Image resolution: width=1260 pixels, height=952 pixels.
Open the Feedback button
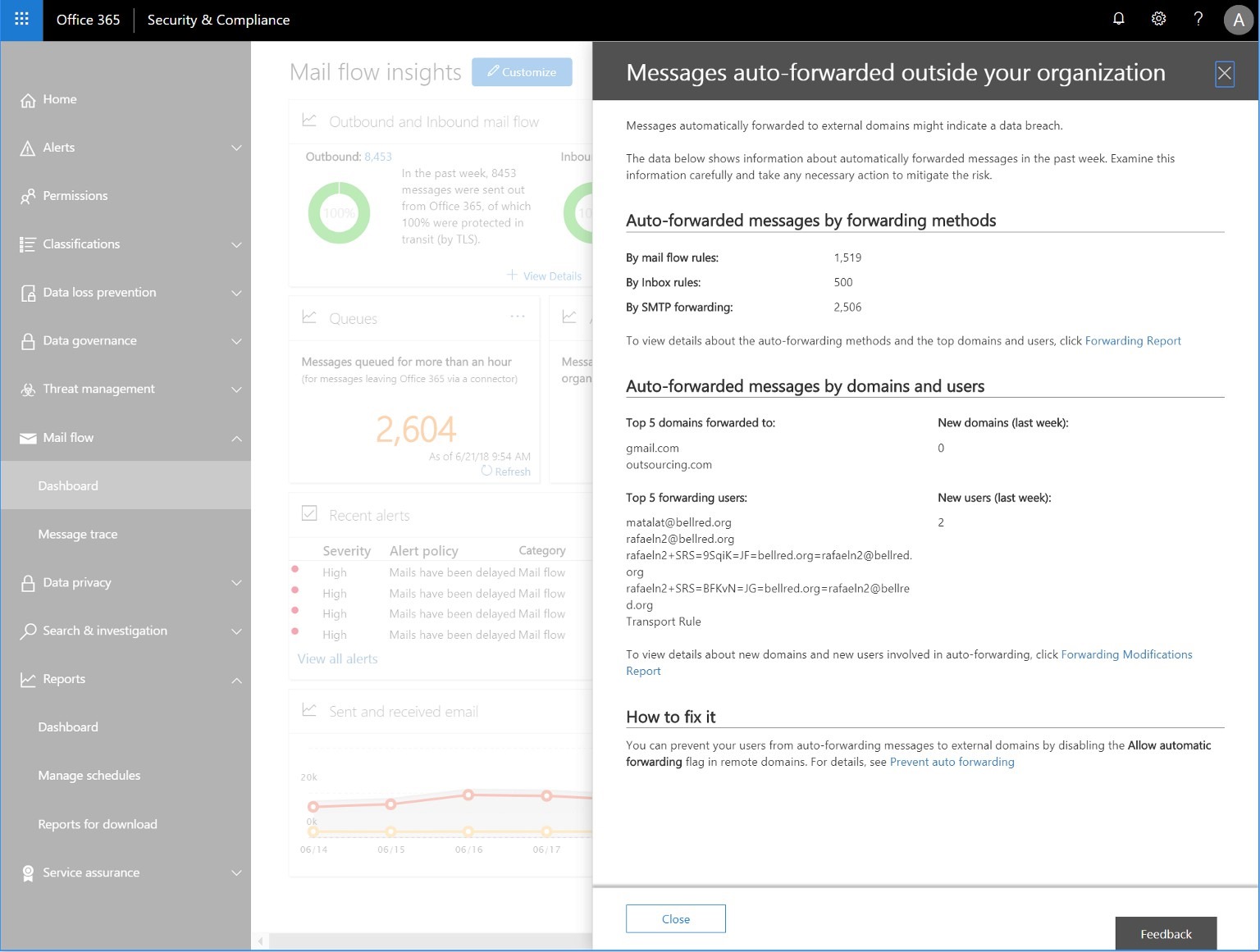(1166, 934)
